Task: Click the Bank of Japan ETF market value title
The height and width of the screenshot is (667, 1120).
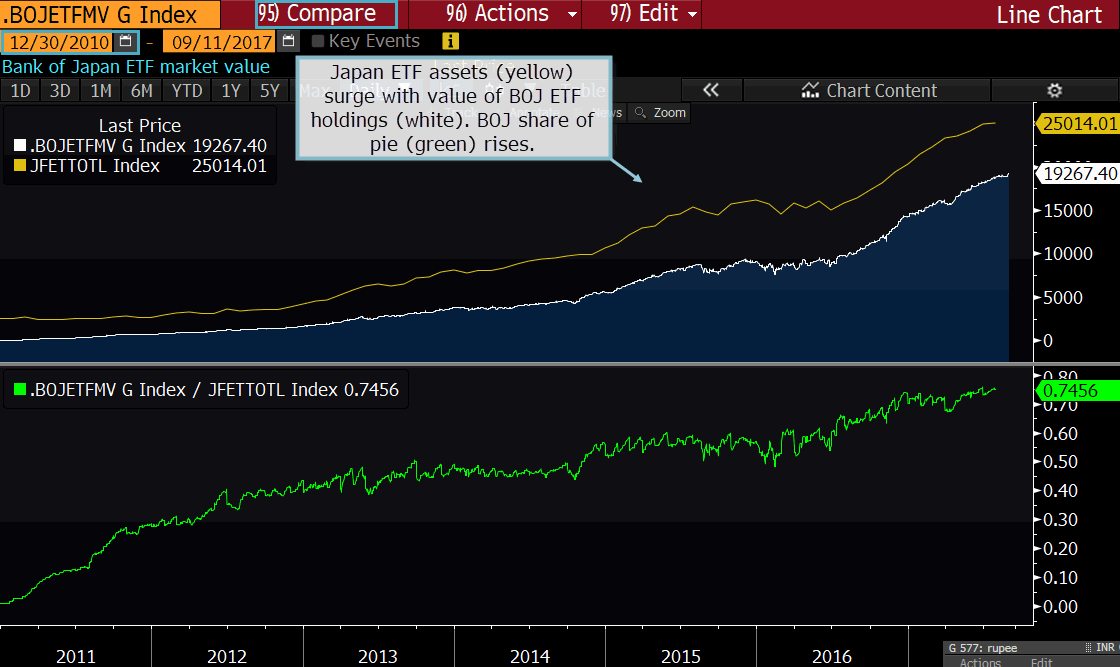Action: (136, 67)
